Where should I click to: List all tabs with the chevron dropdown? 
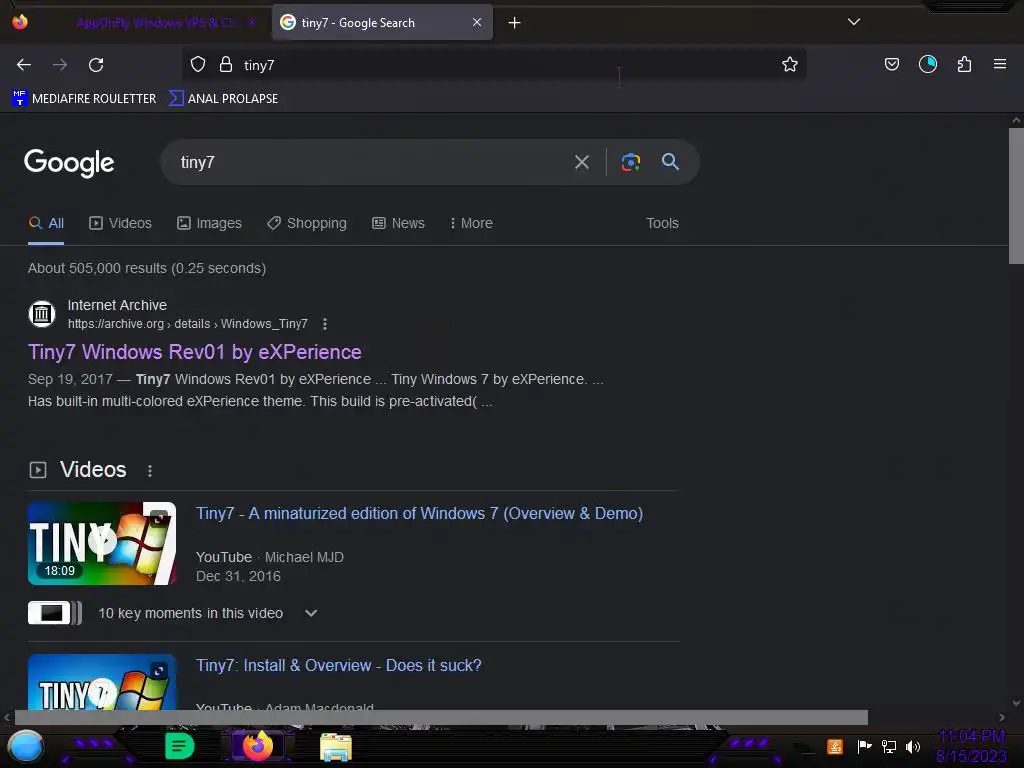[854, 22]
